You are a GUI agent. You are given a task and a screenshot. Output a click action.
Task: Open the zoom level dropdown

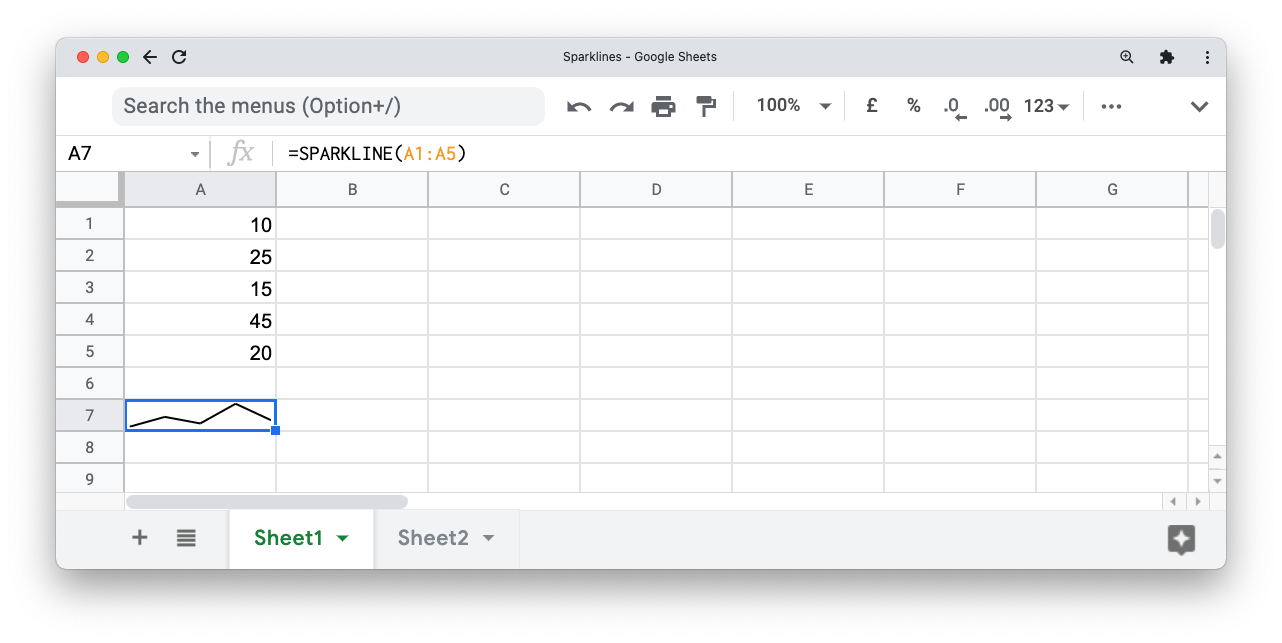pos(792,105)
